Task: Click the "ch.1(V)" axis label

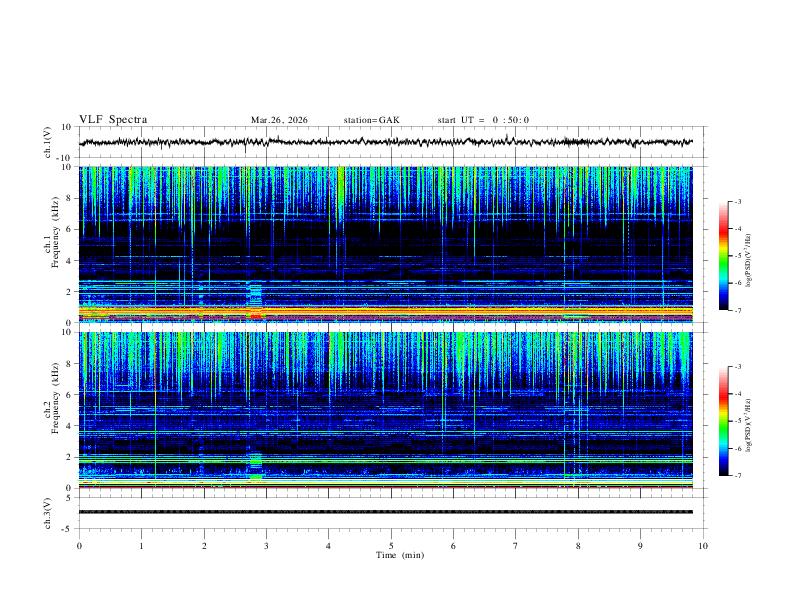Action: [48, 142]
